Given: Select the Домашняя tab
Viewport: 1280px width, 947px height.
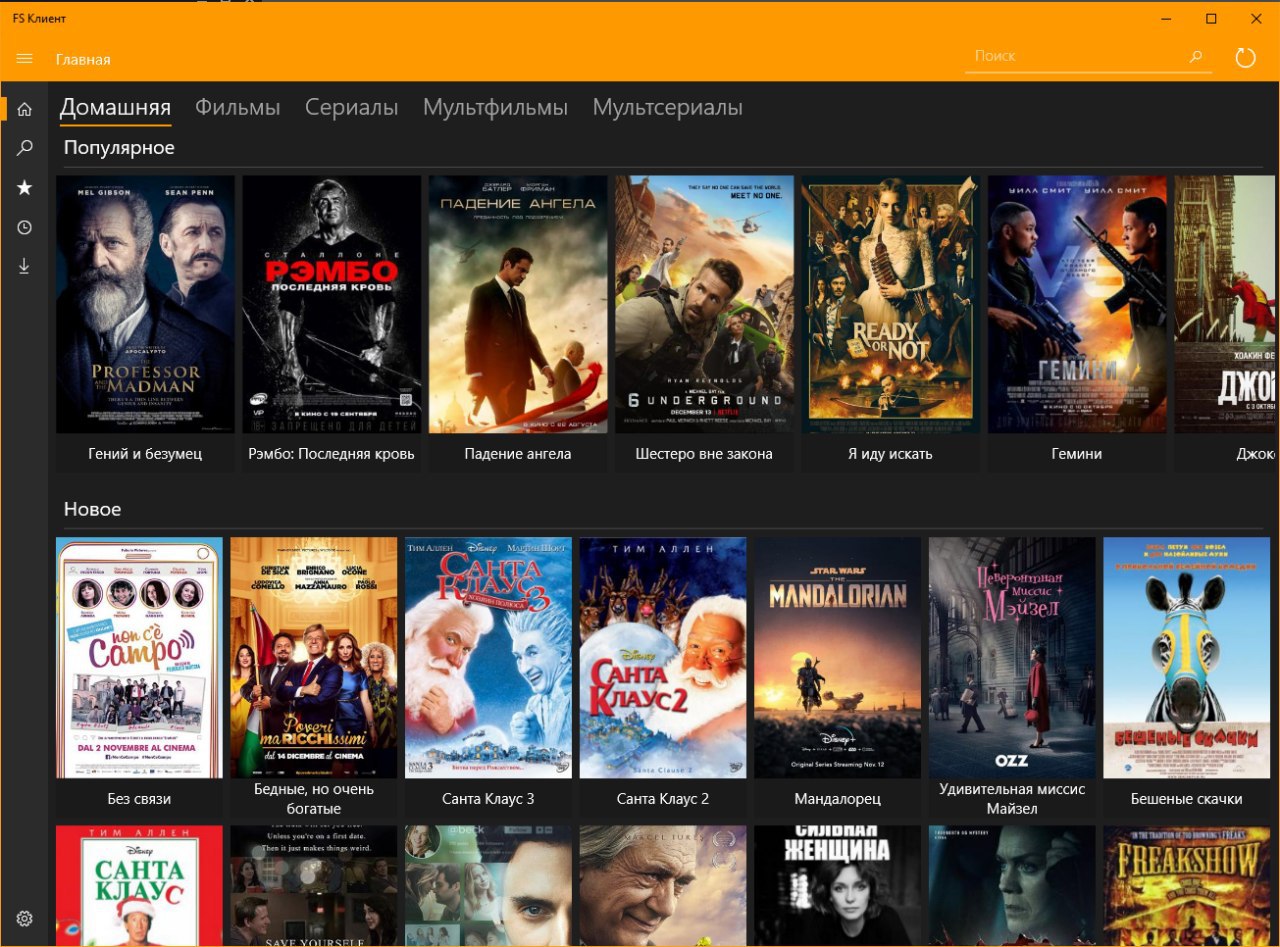Looking at the screenshot, I should (115, 108).
